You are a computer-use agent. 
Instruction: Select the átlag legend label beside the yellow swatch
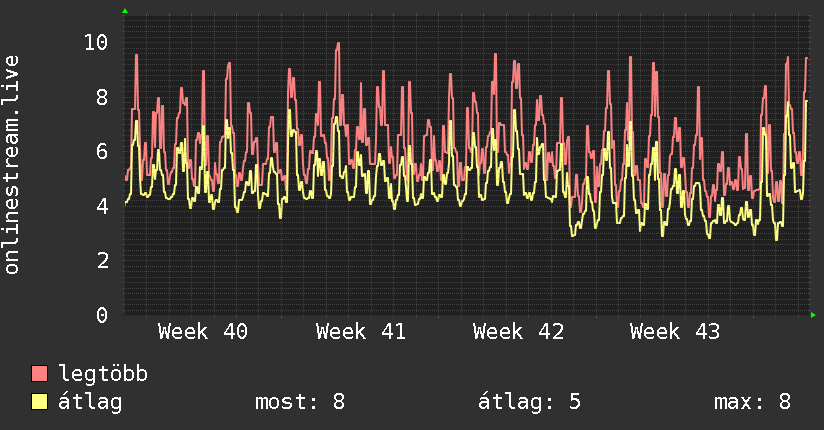tap(90, 402)
